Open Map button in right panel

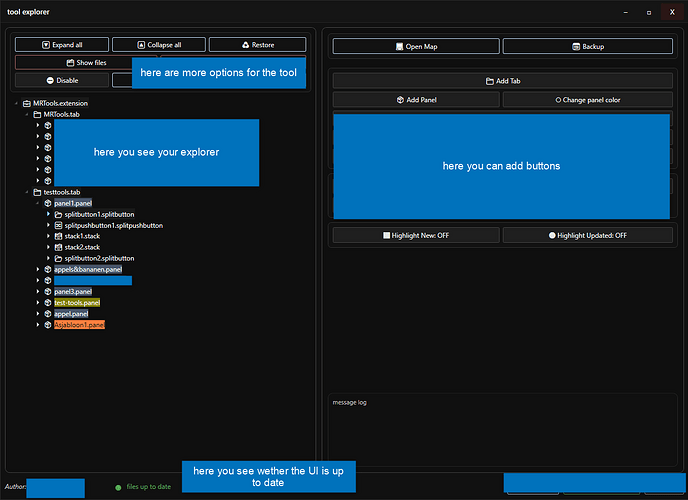pyautogui.click(x=416, y=46)
